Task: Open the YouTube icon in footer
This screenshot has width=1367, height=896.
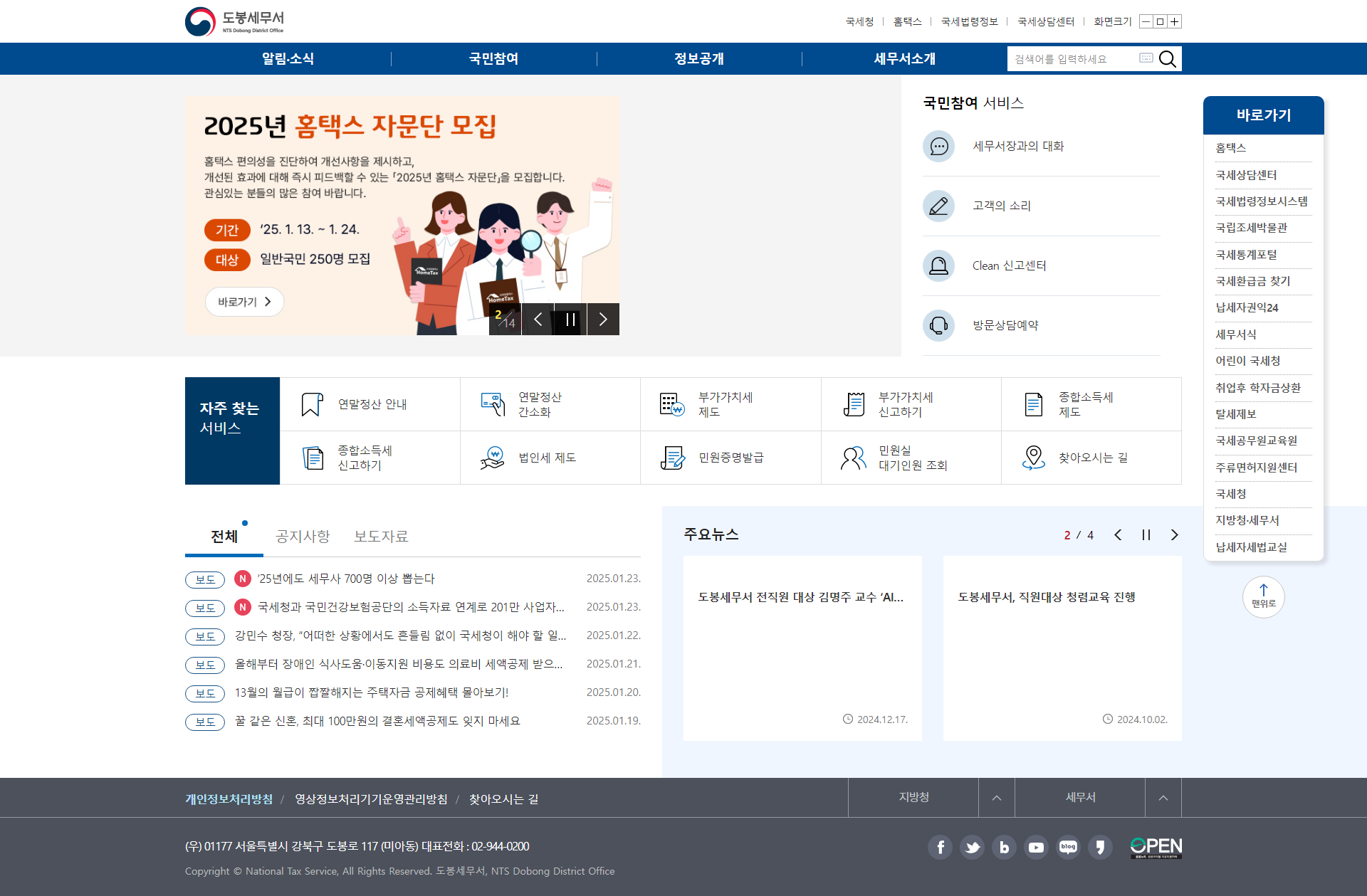Action: [1036, 847]
